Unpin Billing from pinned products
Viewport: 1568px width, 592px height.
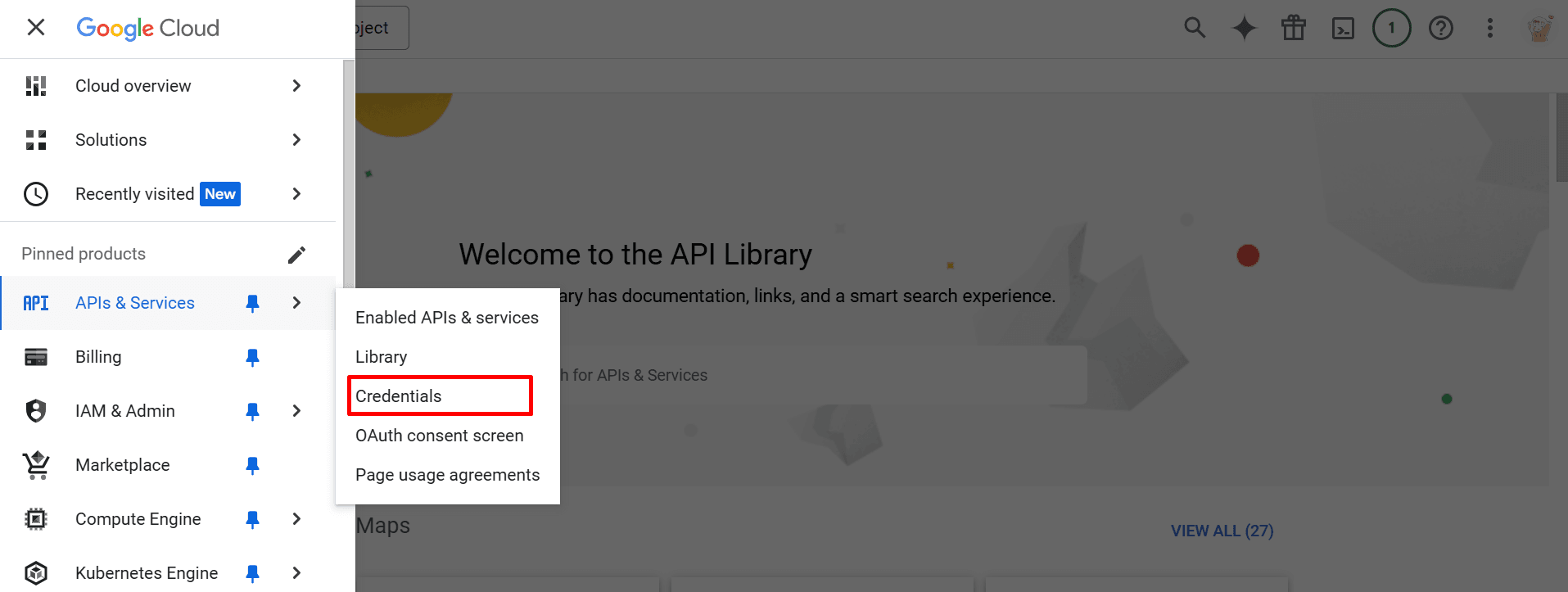(253, 358)
